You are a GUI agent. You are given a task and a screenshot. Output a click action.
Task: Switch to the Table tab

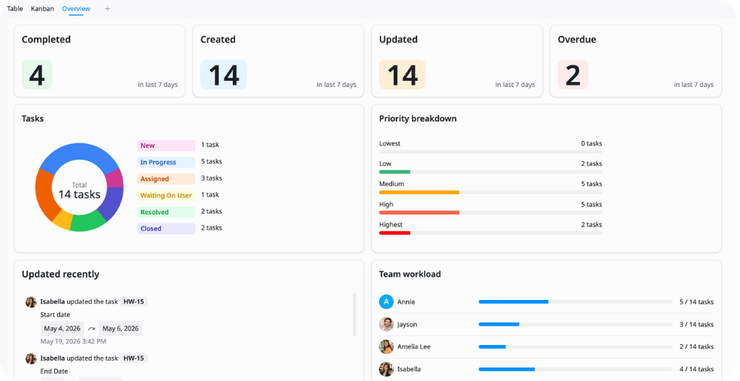click(15, 8)
